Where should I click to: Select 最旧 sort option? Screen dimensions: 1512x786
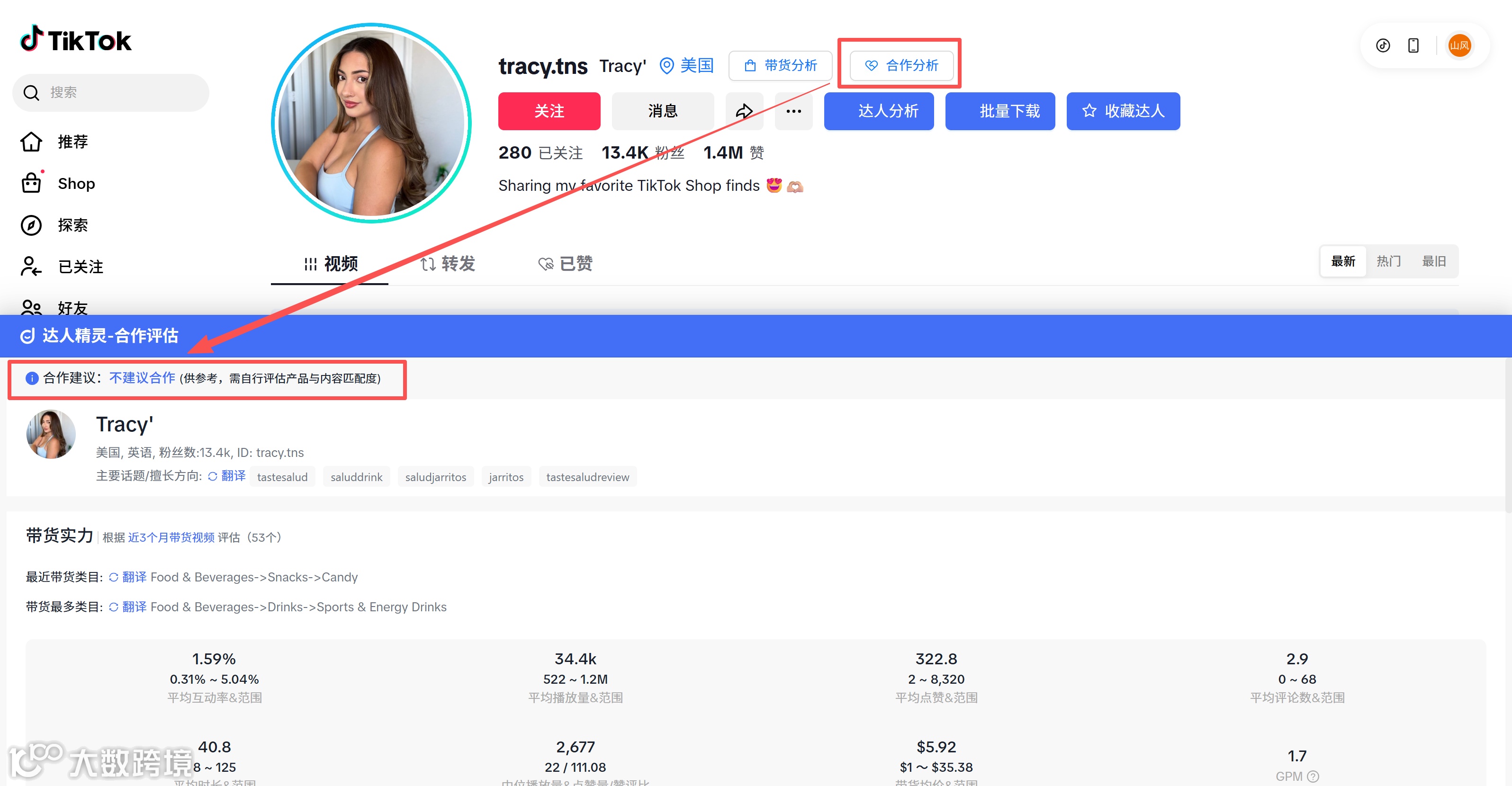pos(1433,261)
